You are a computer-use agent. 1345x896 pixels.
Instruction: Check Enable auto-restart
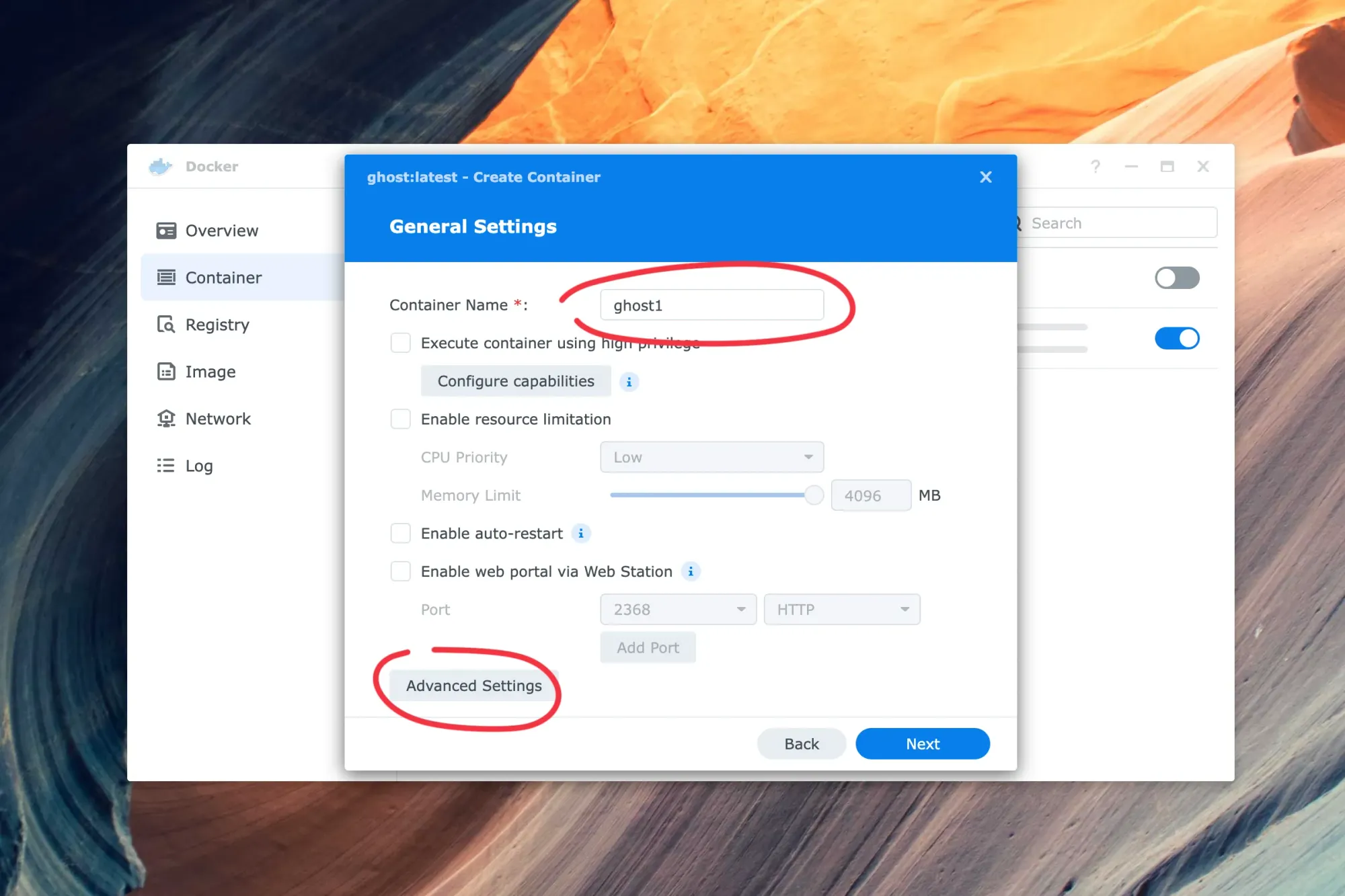click(x=401, y=533)
